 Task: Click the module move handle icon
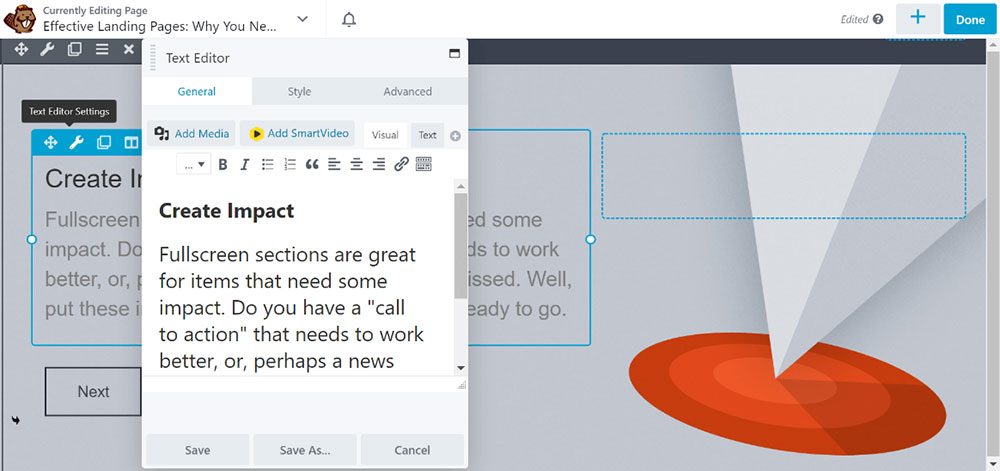click(x=50, y=143)
